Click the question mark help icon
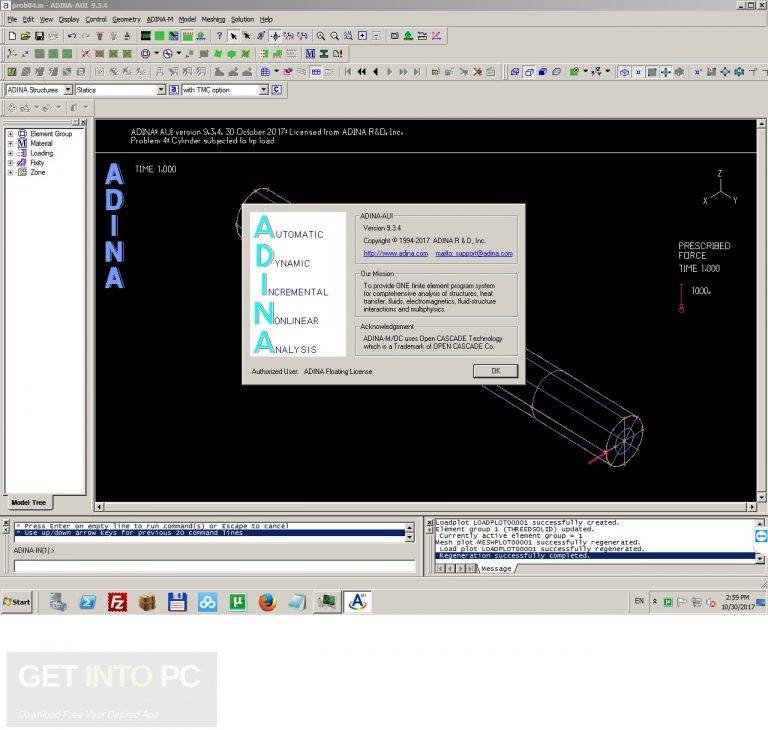Image resolution: width=768 pixels, height=730 pixels. [219, 36]
